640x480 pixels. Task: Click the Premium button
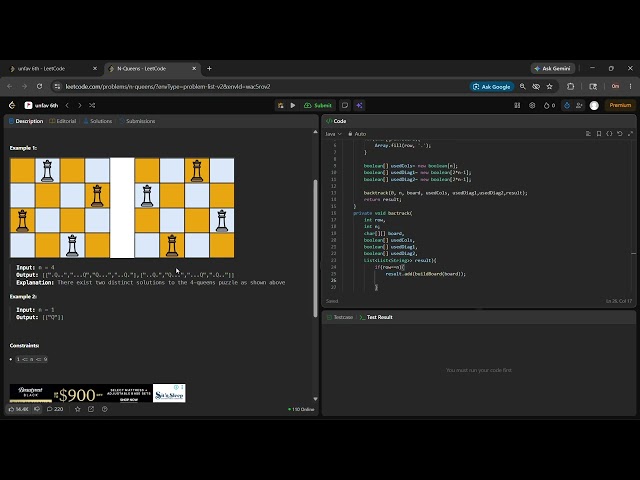pos(620,105)
